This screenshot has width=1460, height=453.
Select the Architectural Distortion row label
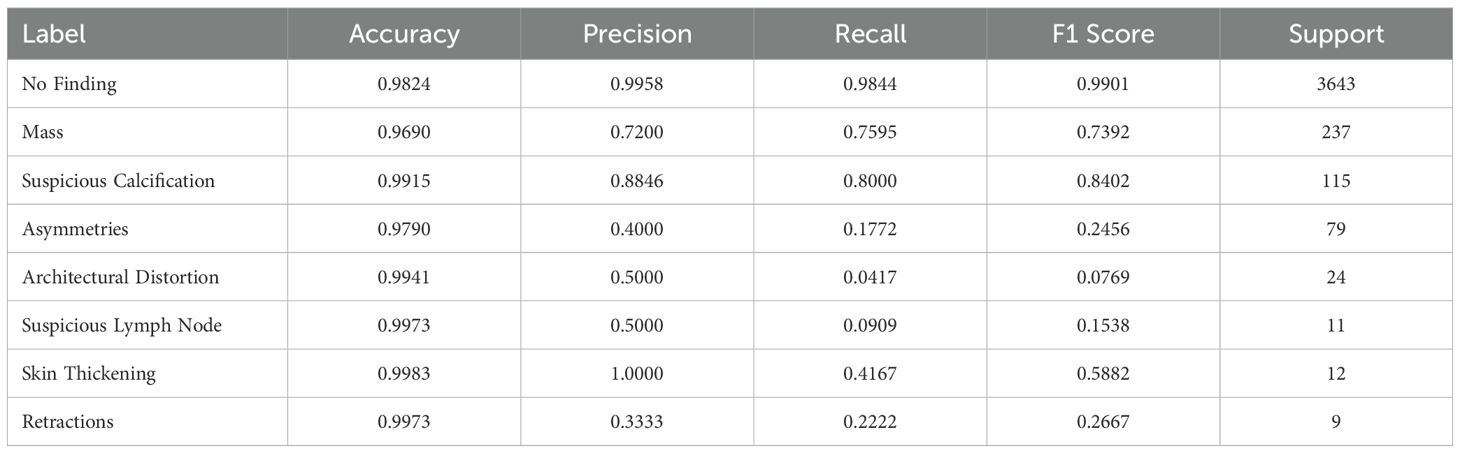(x=120, y=277)
